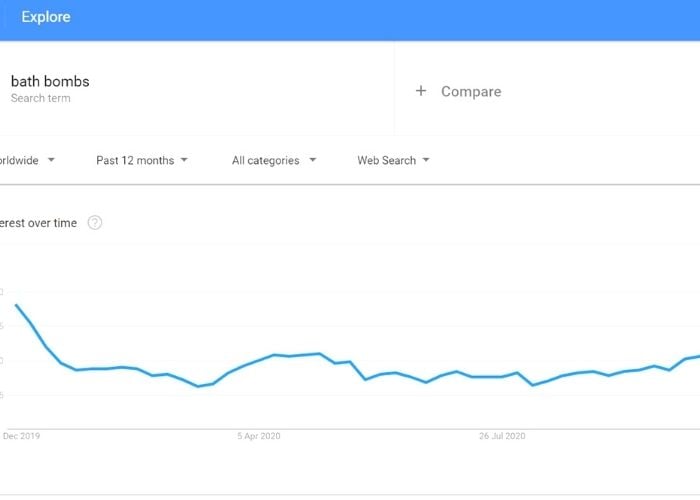Open the Web Search type dropdown
The width and height of the screenshot is (700, 500).
coord(393,160)
